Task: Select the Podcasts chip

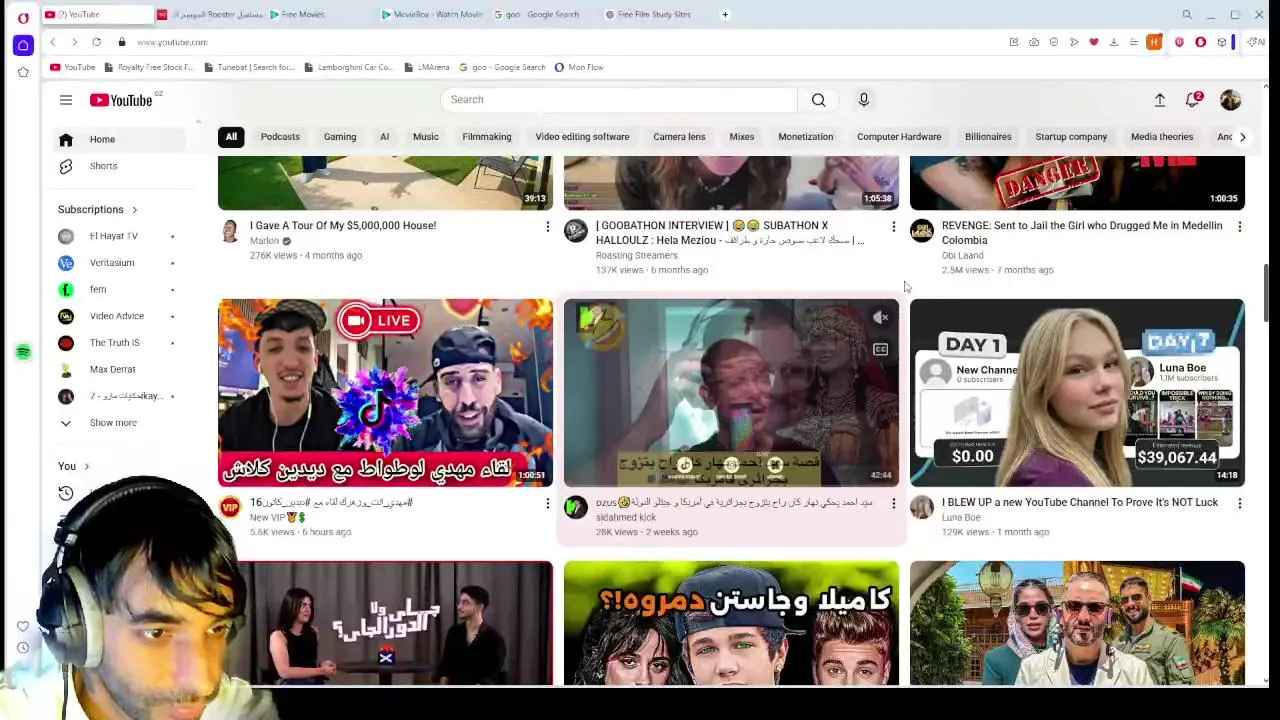Action: pos(280,137)
